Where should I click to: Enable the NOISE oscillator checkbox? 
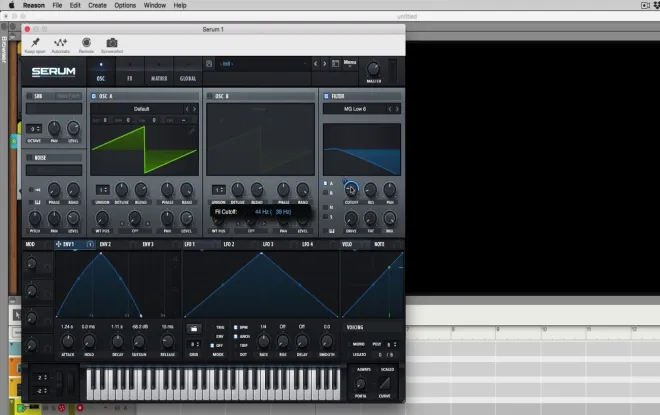click(x=29, y=158)
